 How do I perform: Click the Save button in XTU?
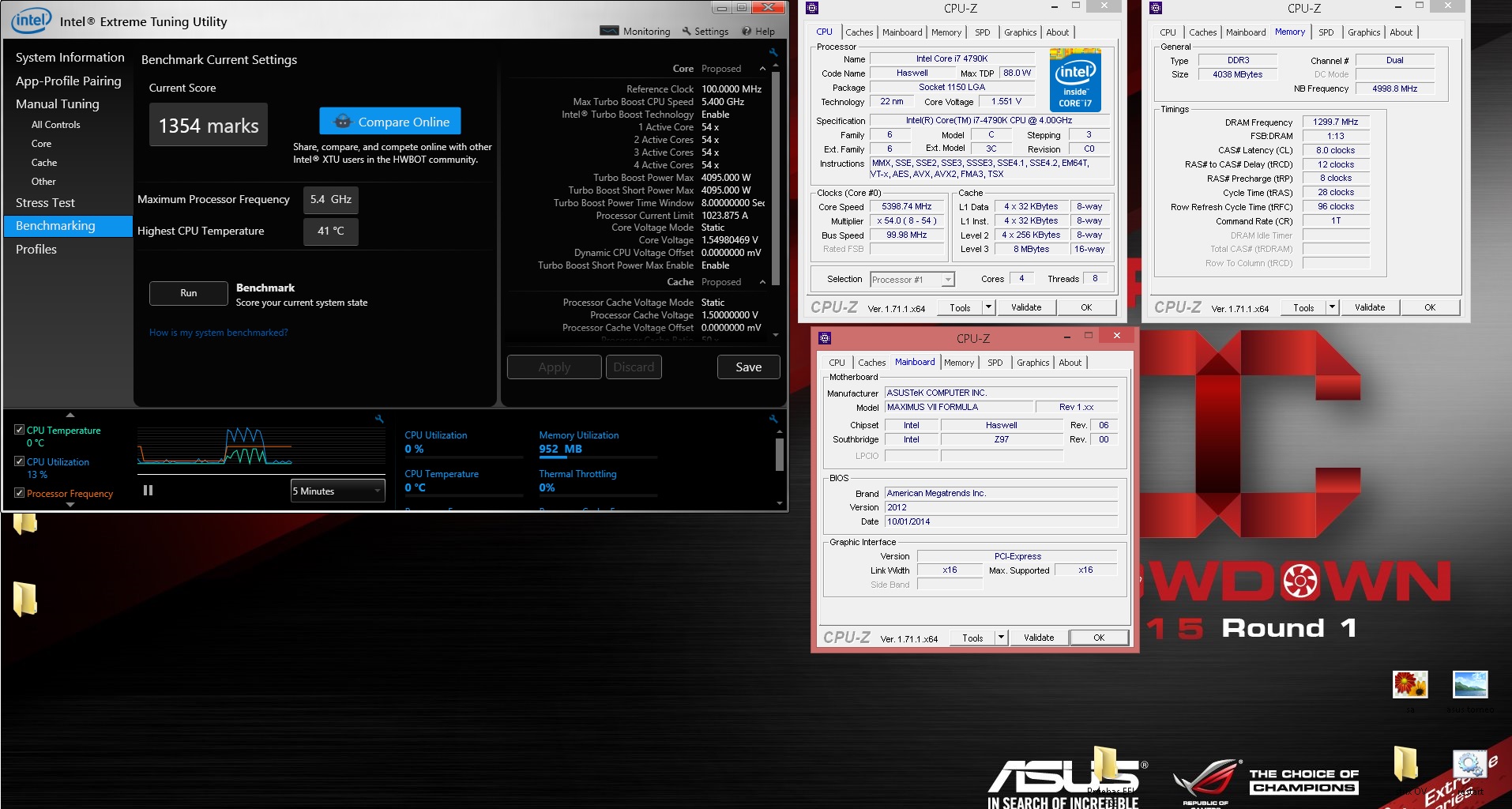(x=748, y=367)
